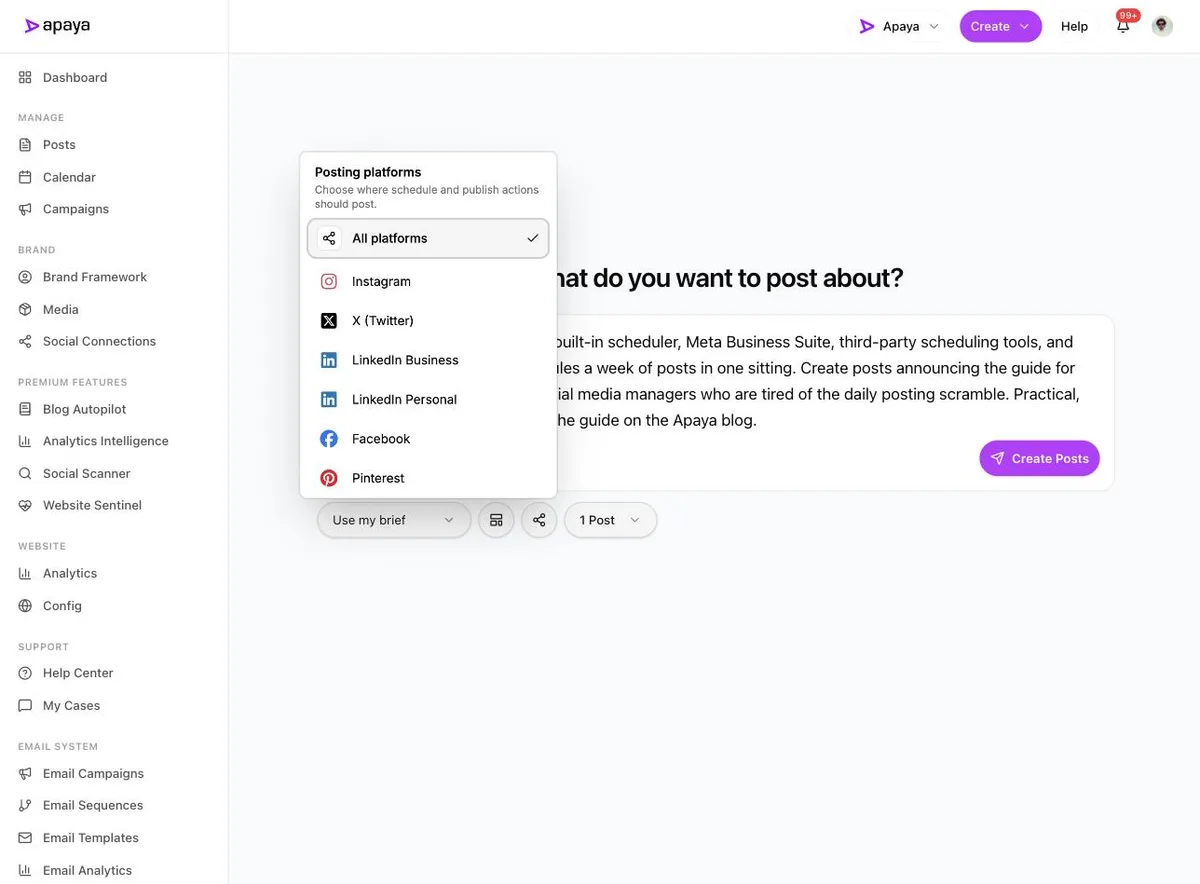
Task: Choose Instagram in posting platforms
Action: click(x=428, y=282)
